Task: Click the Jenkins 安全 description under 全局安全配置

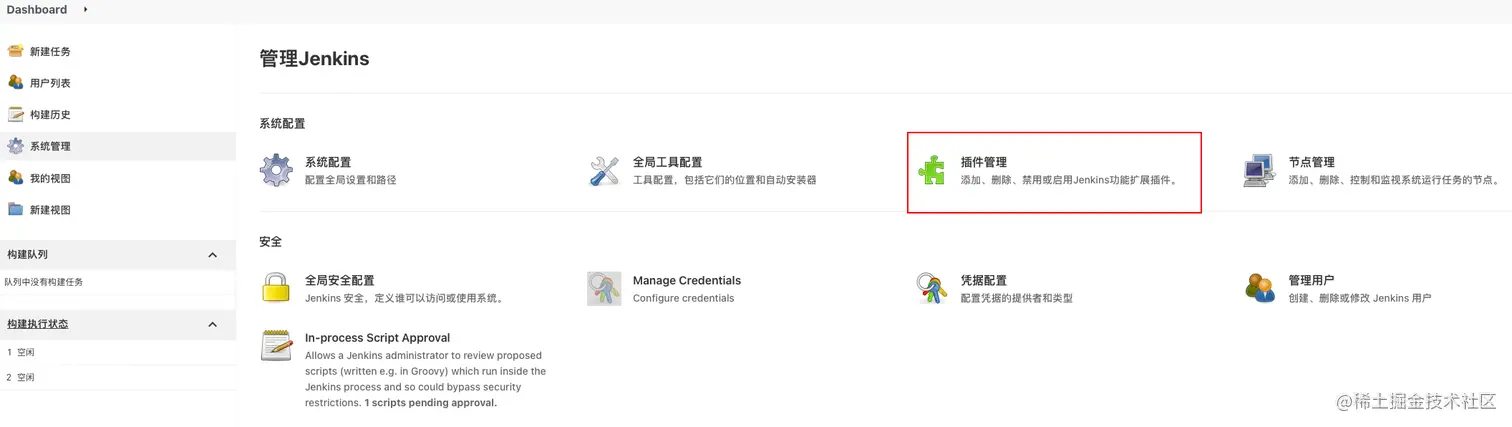Action: (405, 298)
